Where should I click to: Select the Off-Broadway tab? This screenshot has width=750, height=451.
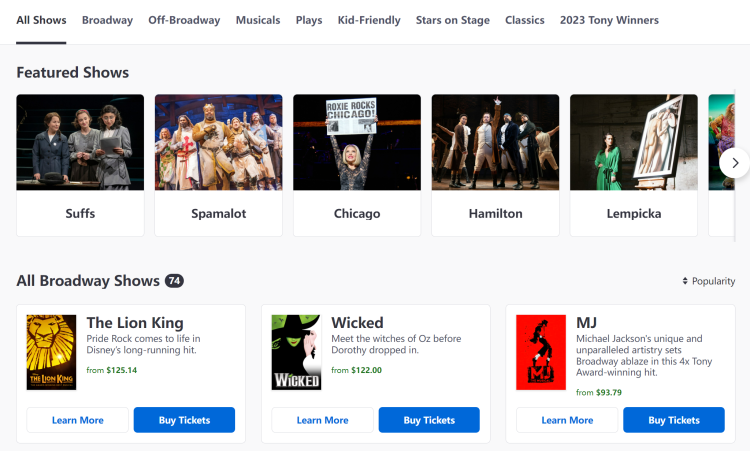click(x=184, y=20)
